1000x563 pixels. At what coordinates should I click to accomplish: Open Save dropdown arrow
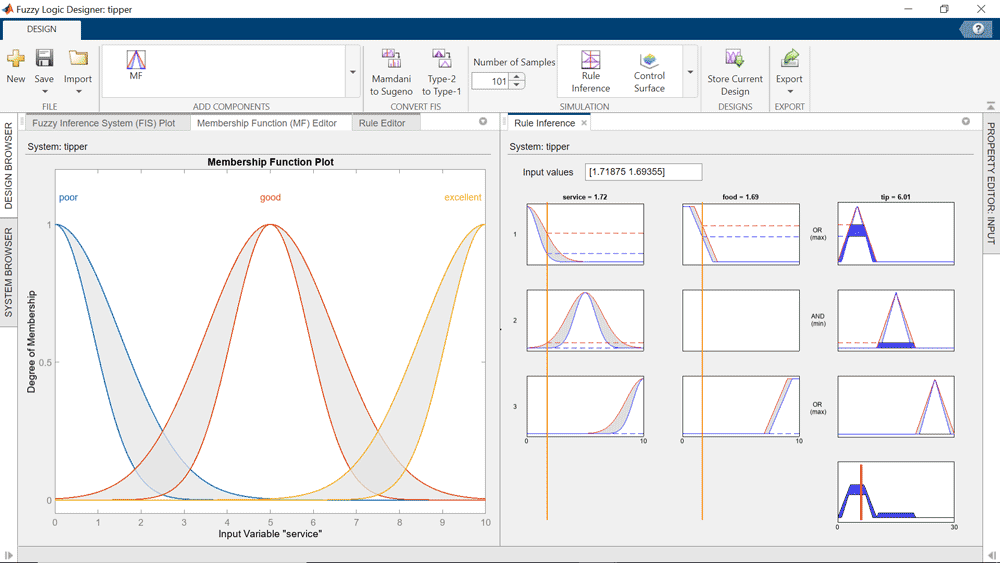coord(44,91)
